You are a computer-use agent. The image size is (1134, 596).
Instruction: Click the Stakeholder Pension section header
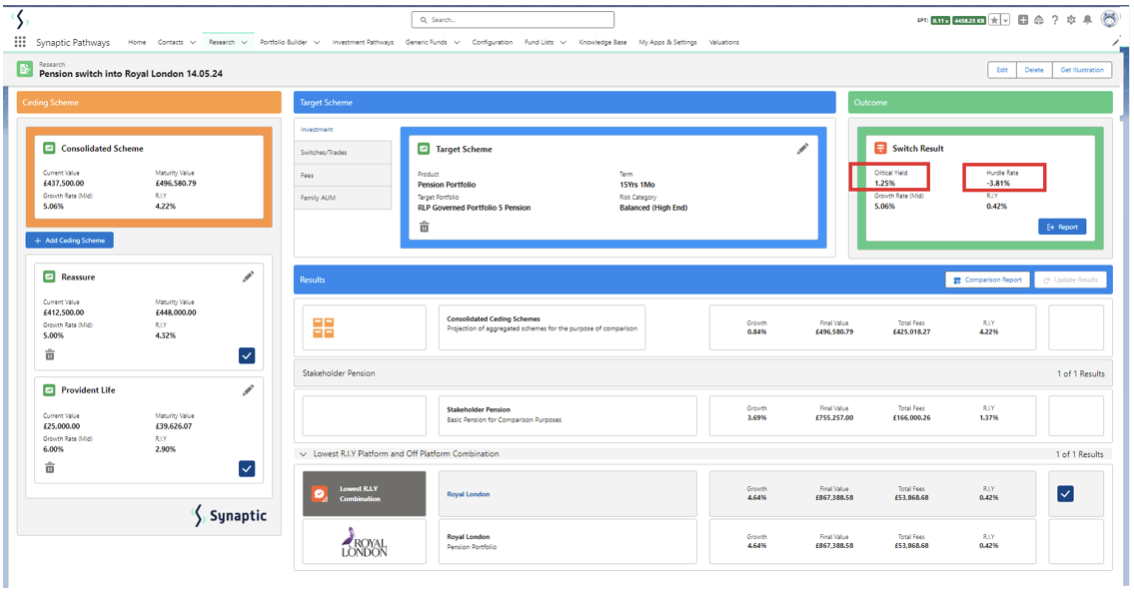703,373
